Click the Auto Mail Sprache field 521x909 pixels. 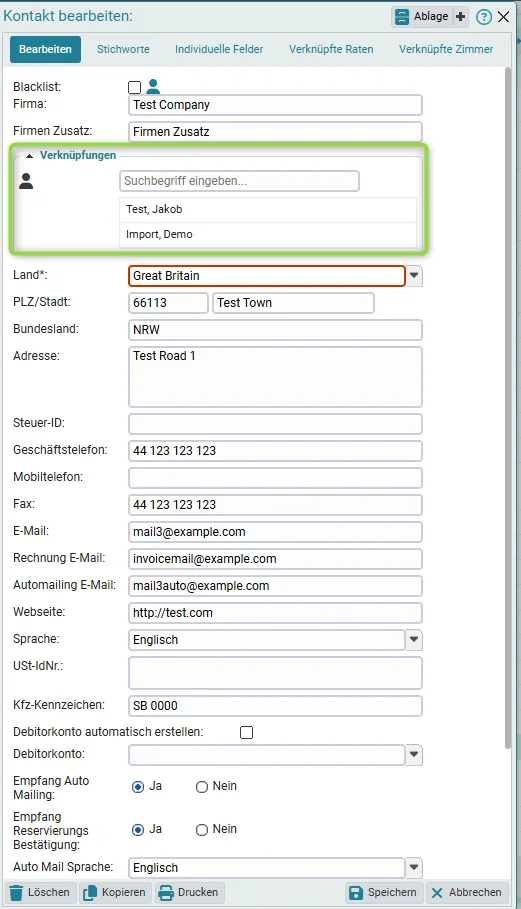pyautogui.click(x=267, y=868)
